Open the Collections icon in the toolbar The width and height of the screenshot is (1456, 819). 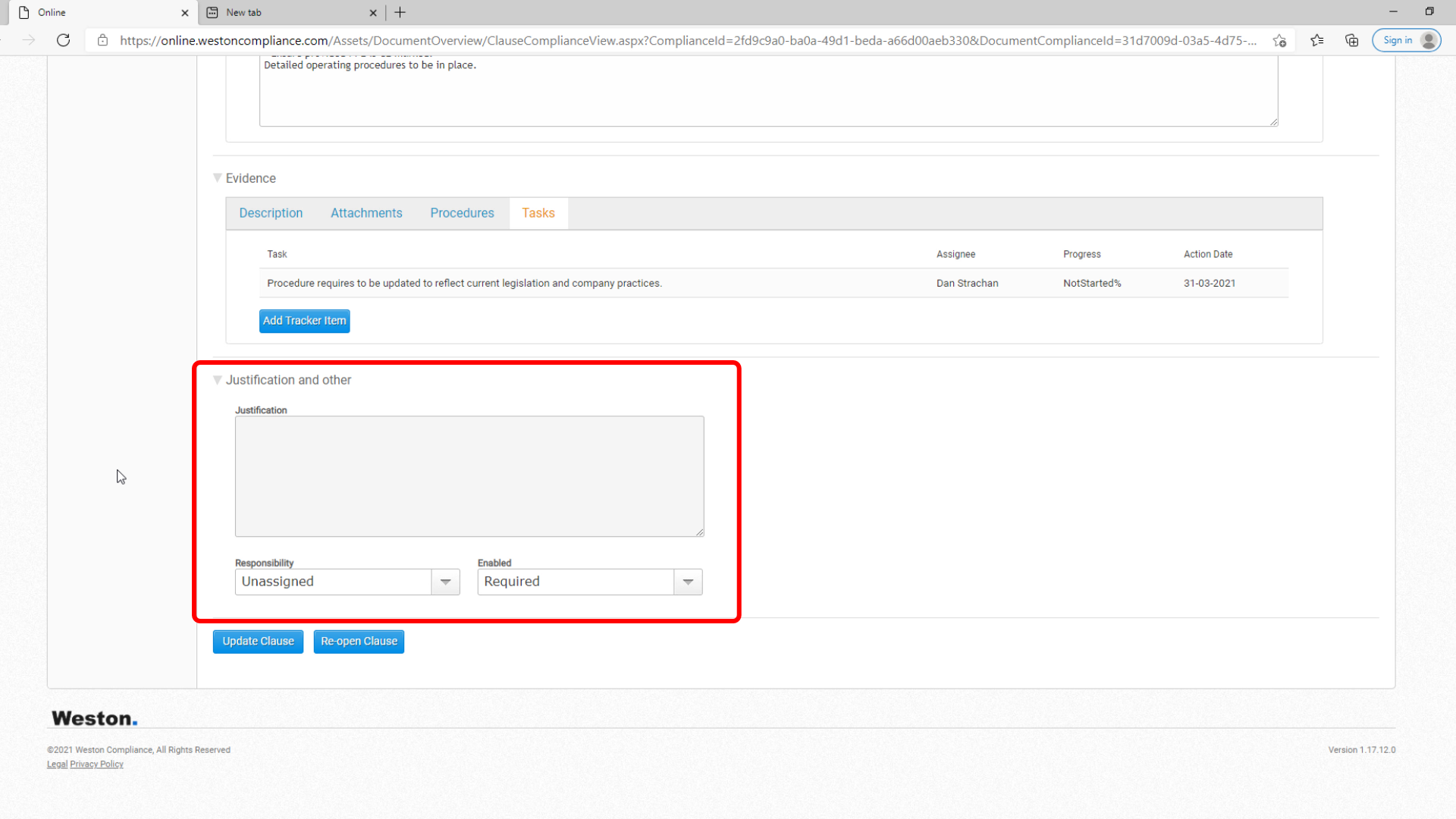point(1351,40)
